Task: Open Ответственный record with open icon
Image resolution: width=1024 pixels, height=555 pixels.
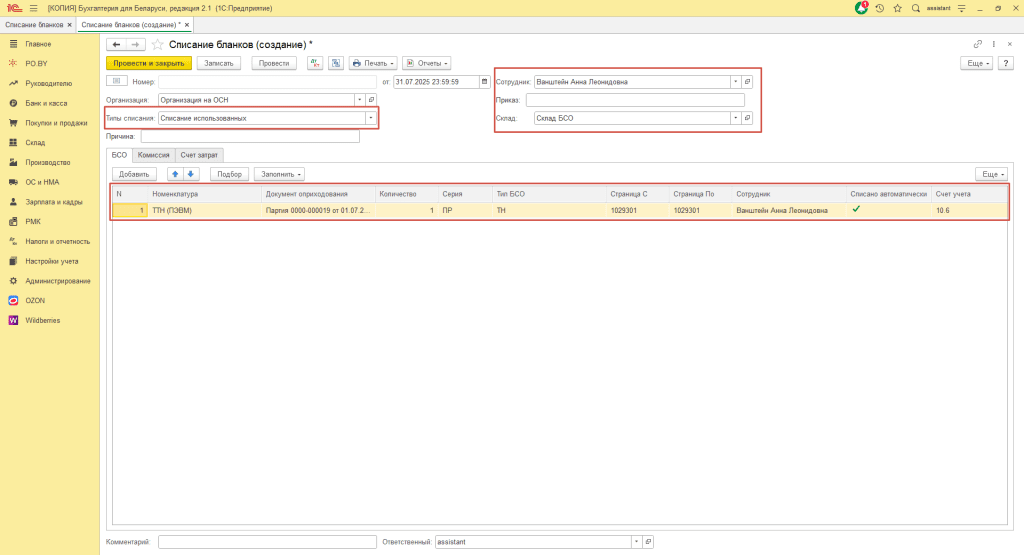Action: (648, 542)
